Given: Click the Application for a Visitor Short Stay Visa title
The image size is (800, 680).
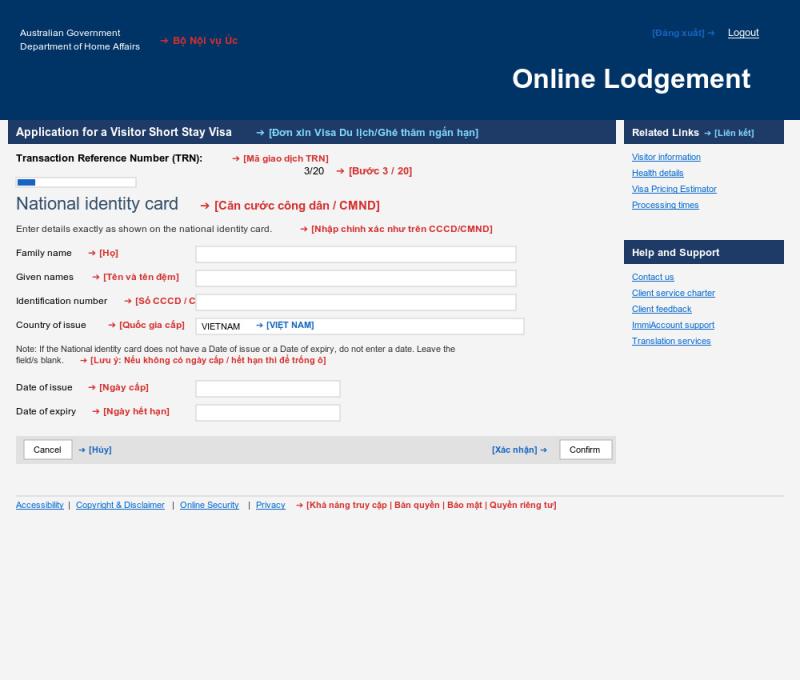Looking at the screenshot, I should click(123, 132).
